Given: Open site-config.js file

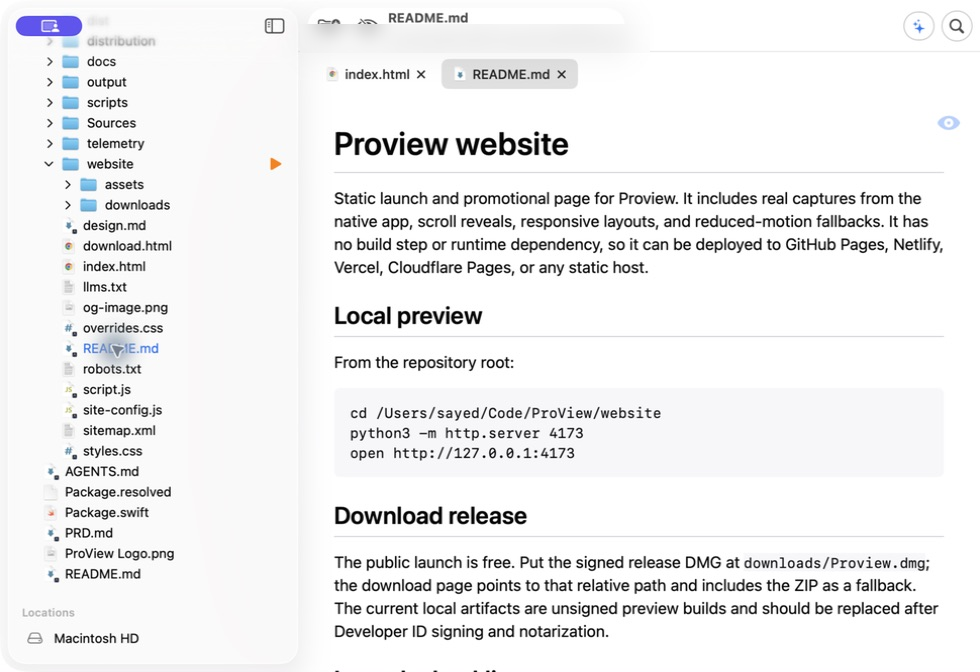Looking at the screenshot, I should [x=122, y=410].
